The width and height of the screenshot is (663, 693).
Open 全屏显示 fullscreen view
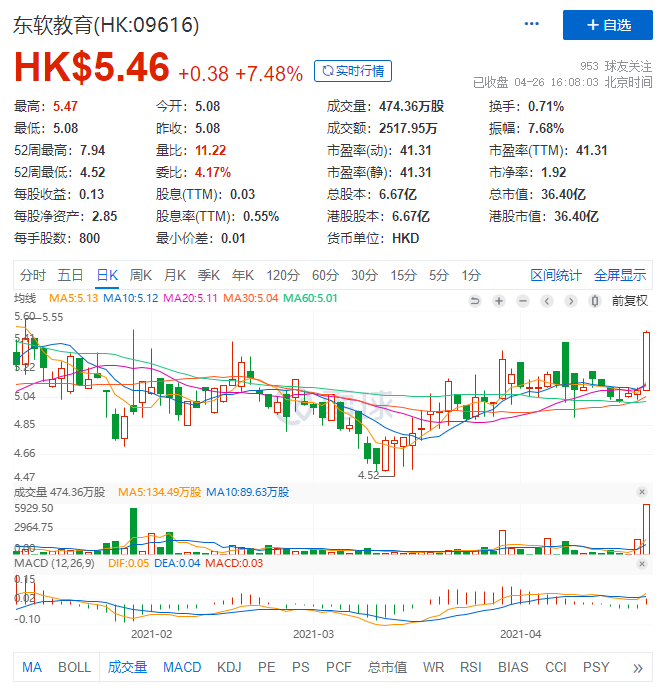620,275
